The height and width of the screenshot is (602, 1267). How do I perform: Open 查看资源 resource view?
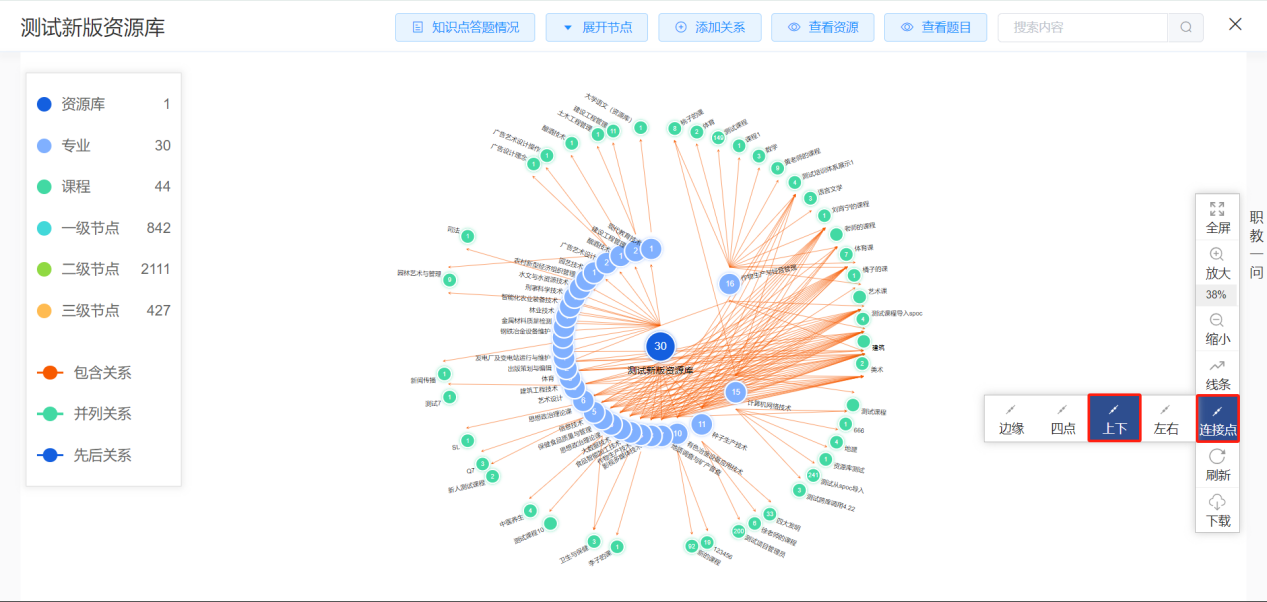pyautogui.click(x=822, y=27)
